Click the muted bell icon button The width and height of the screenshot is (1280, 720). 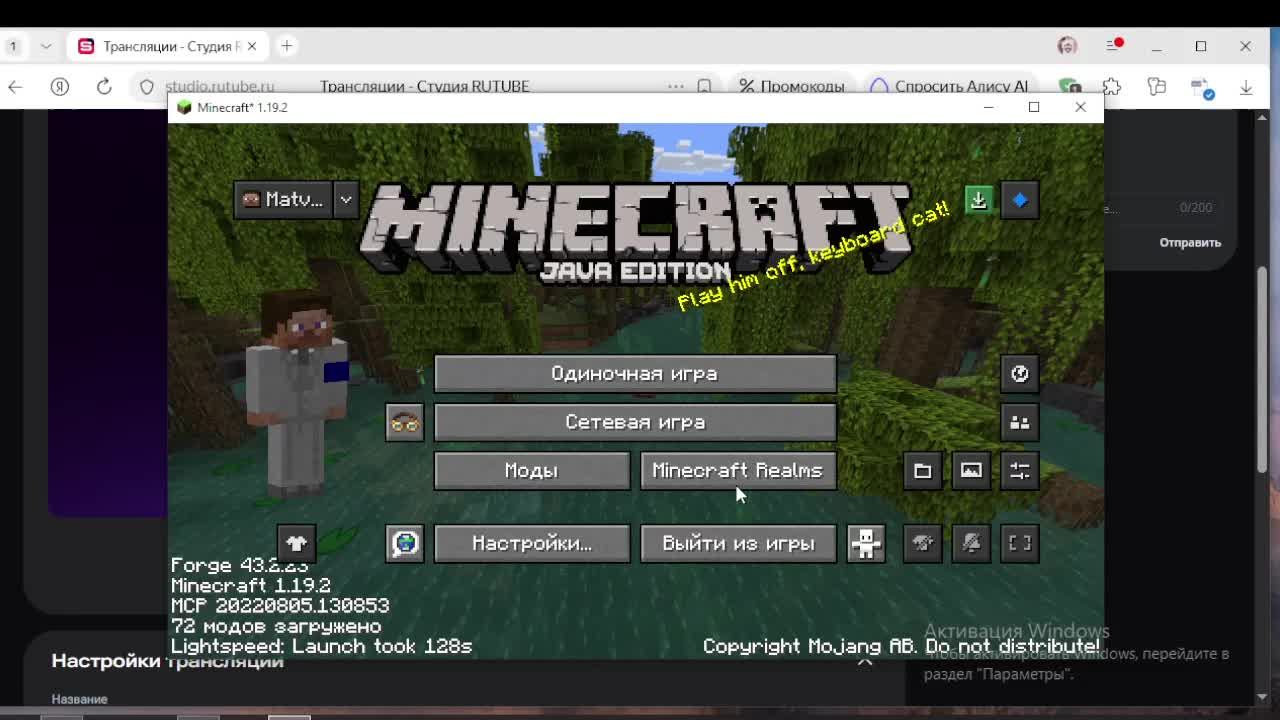(x=971, y=543)
